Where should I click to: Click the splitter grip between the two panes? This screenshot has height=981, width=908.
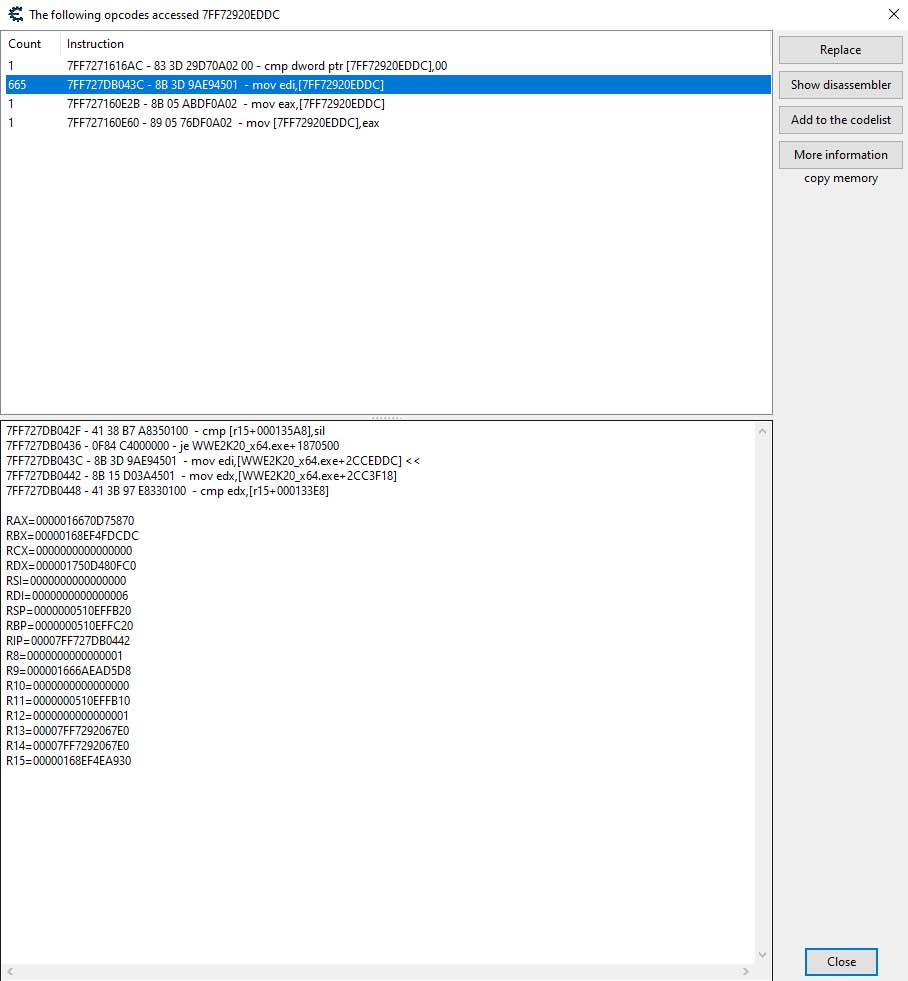(x=387, y=417)
